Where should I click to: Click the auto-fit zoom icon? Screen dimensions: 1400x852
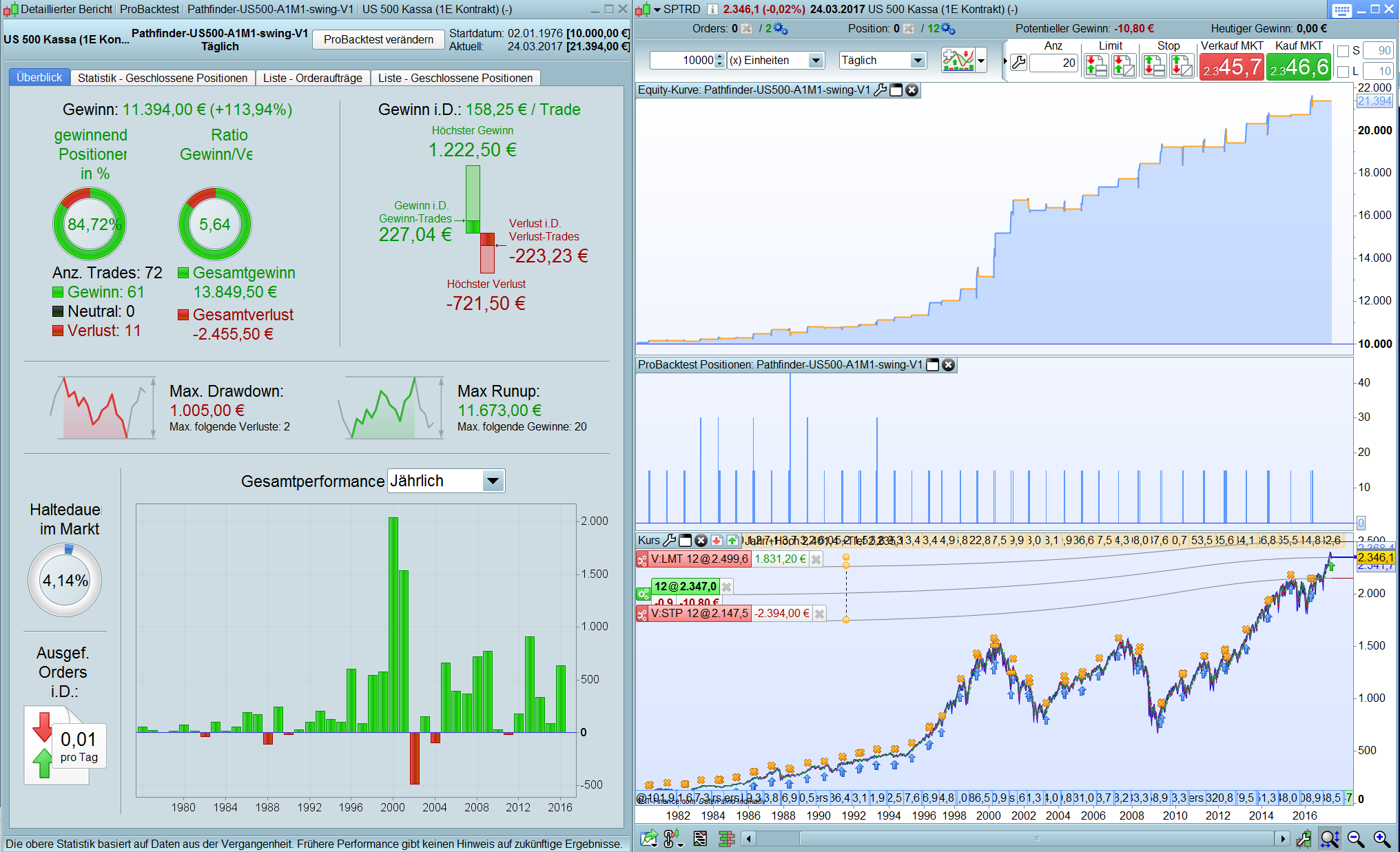coord(1329,838)
